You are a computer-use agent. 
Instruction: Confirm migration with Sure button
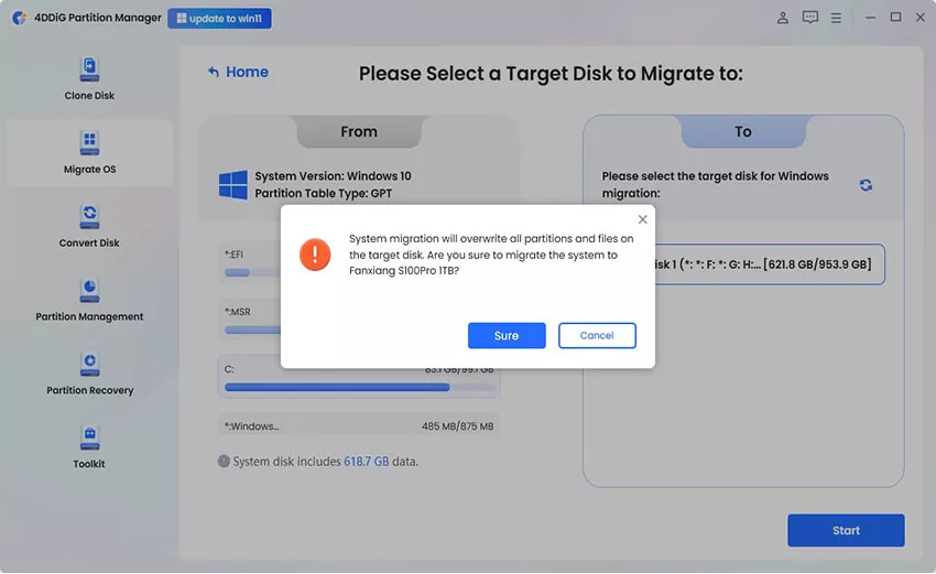click(x=507, y=335)
